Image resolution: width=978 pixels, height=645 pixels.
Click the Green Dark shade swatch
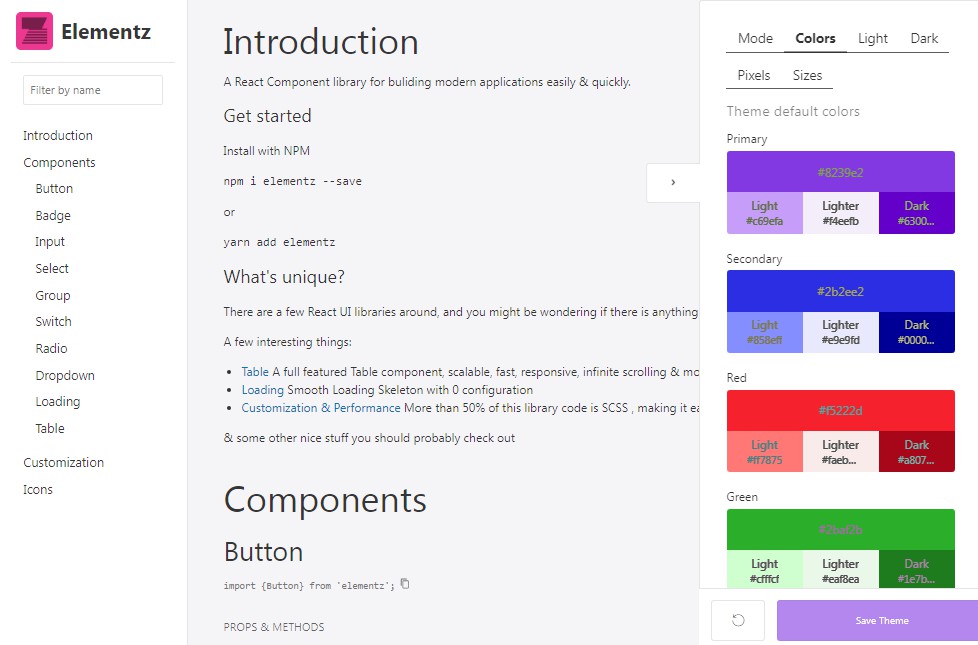[x=916, y=570]
